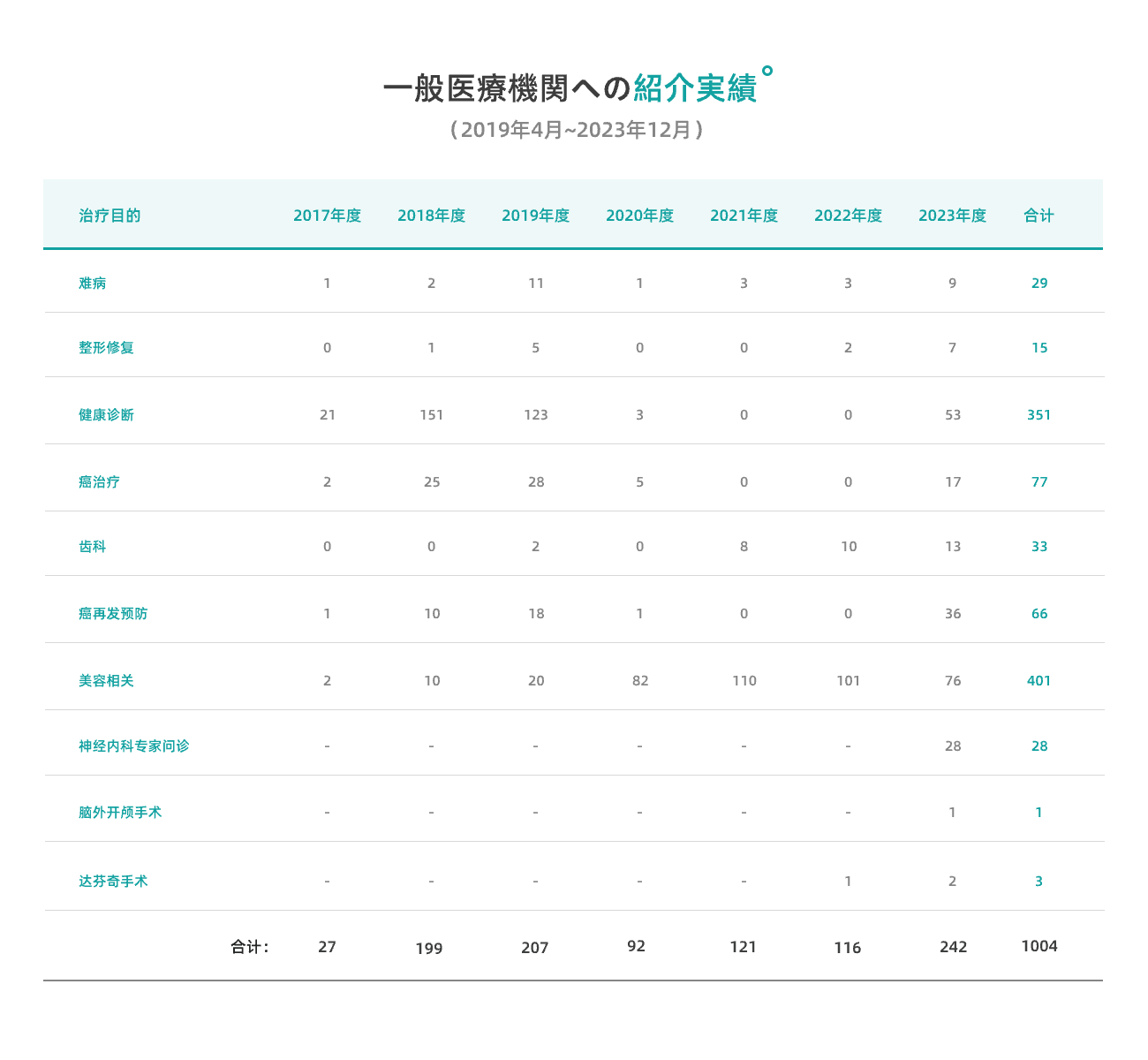The image size is (1148, 1060).
Task: Open the 癌治疗 row label
Action: [99, 482]
